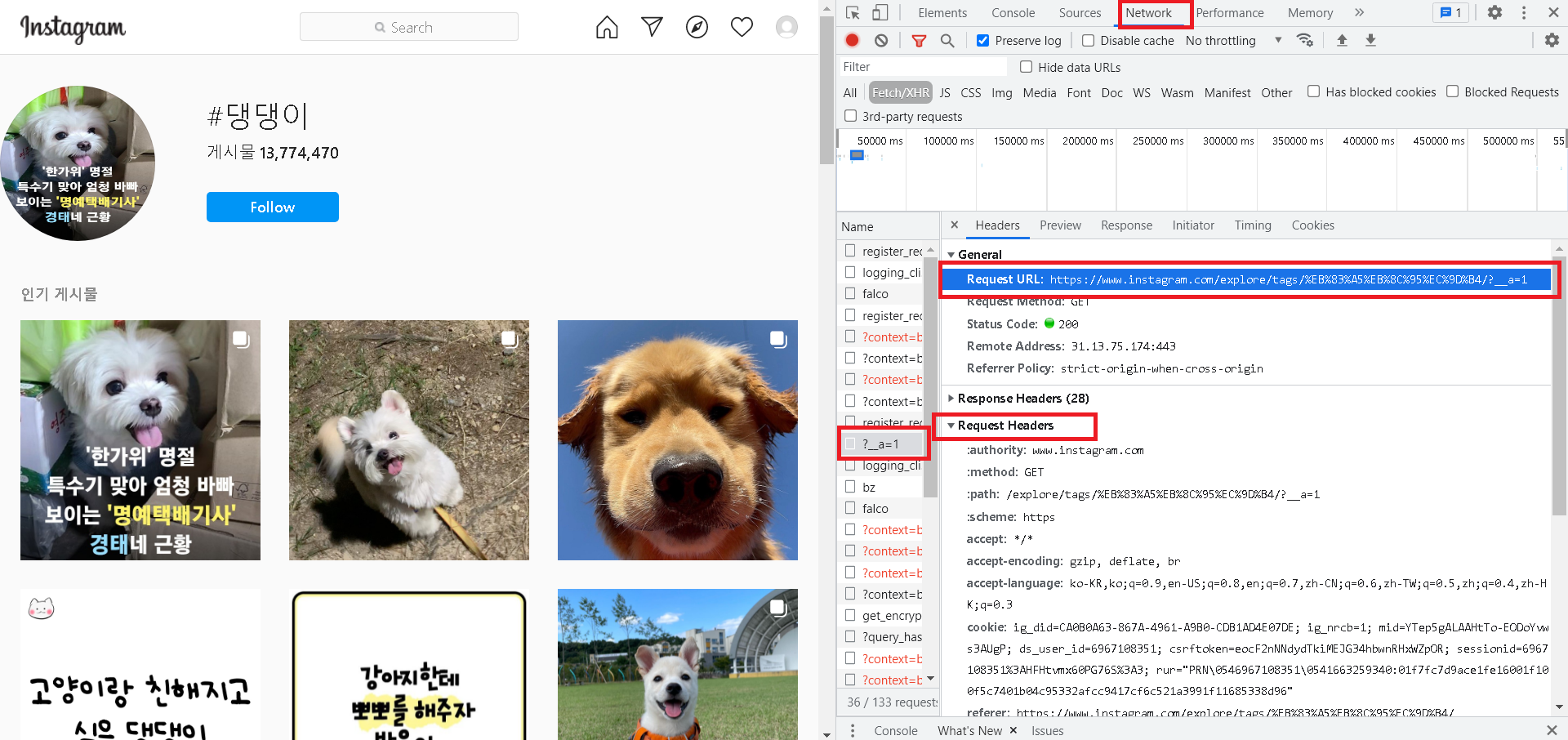
Task: Open network conditions wifi icon
Action: pos(1305,40)
